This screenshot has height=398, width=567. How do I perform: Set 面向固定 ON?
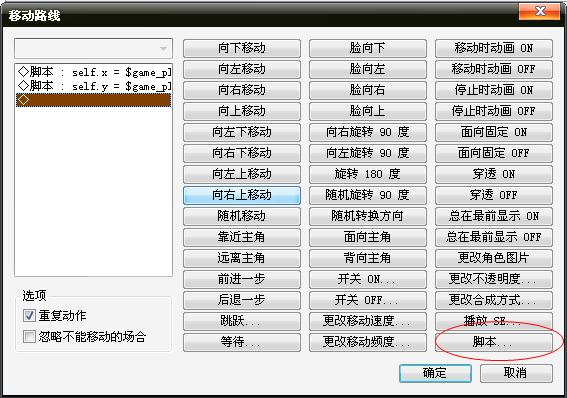click(x=494, y=132)
